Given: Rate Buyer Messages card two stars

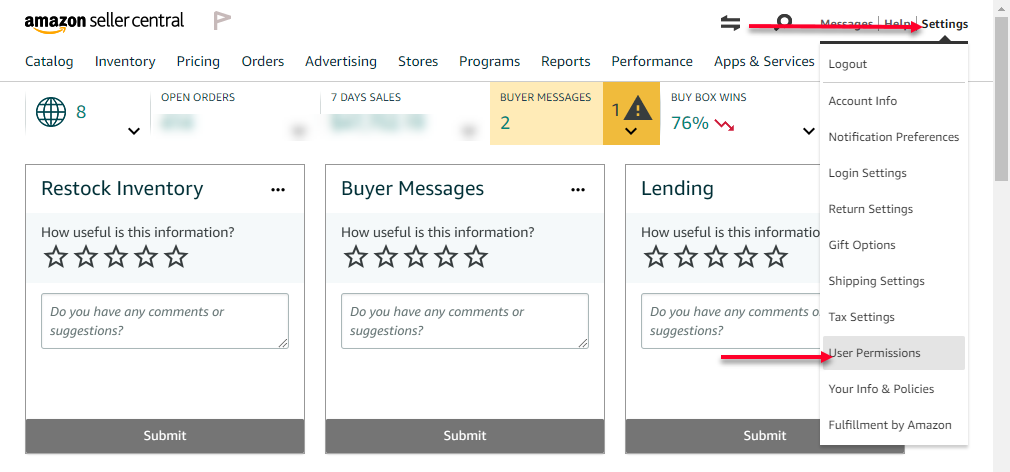Looking at the screenshot, I should [386, 257].
